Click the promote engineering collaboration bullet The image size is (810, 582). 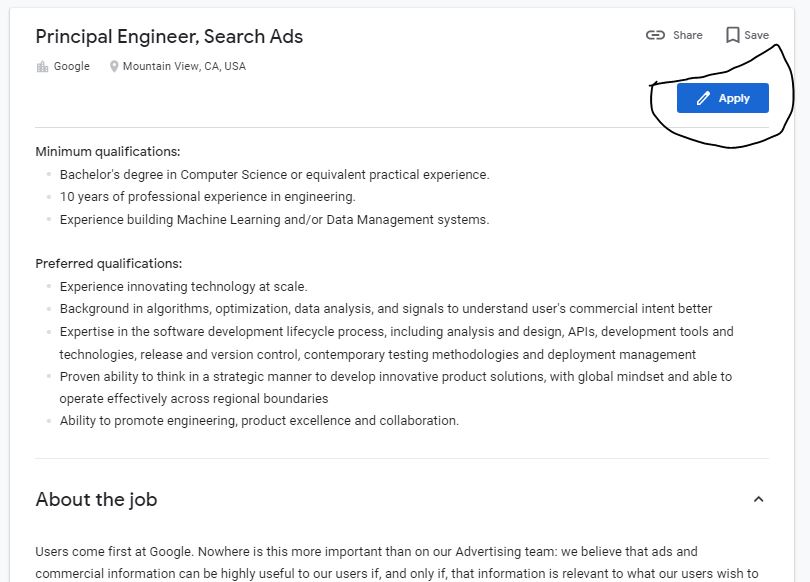click(259, 421)
